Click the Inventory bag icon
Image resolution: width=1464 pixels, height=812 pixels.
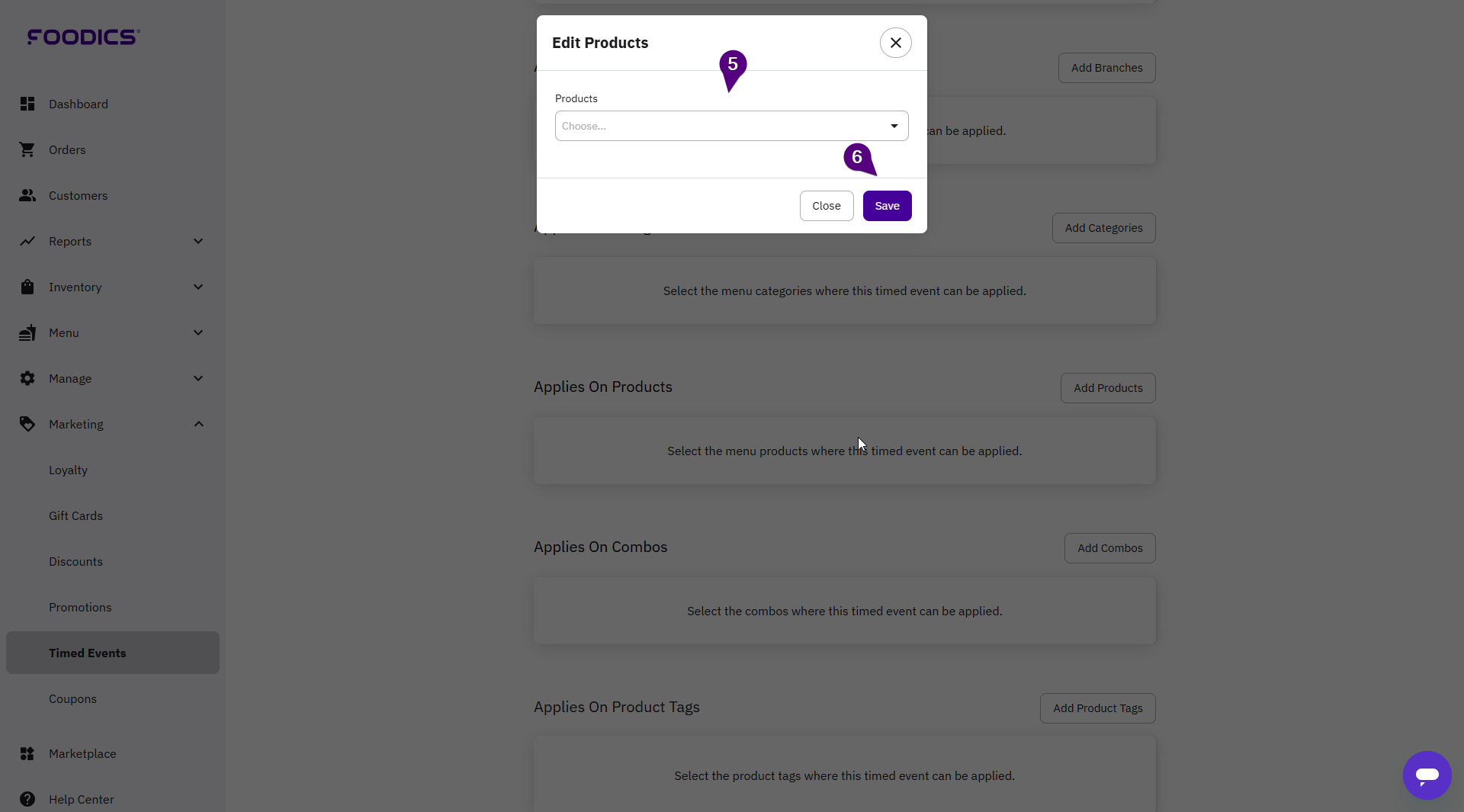point(27,287)
